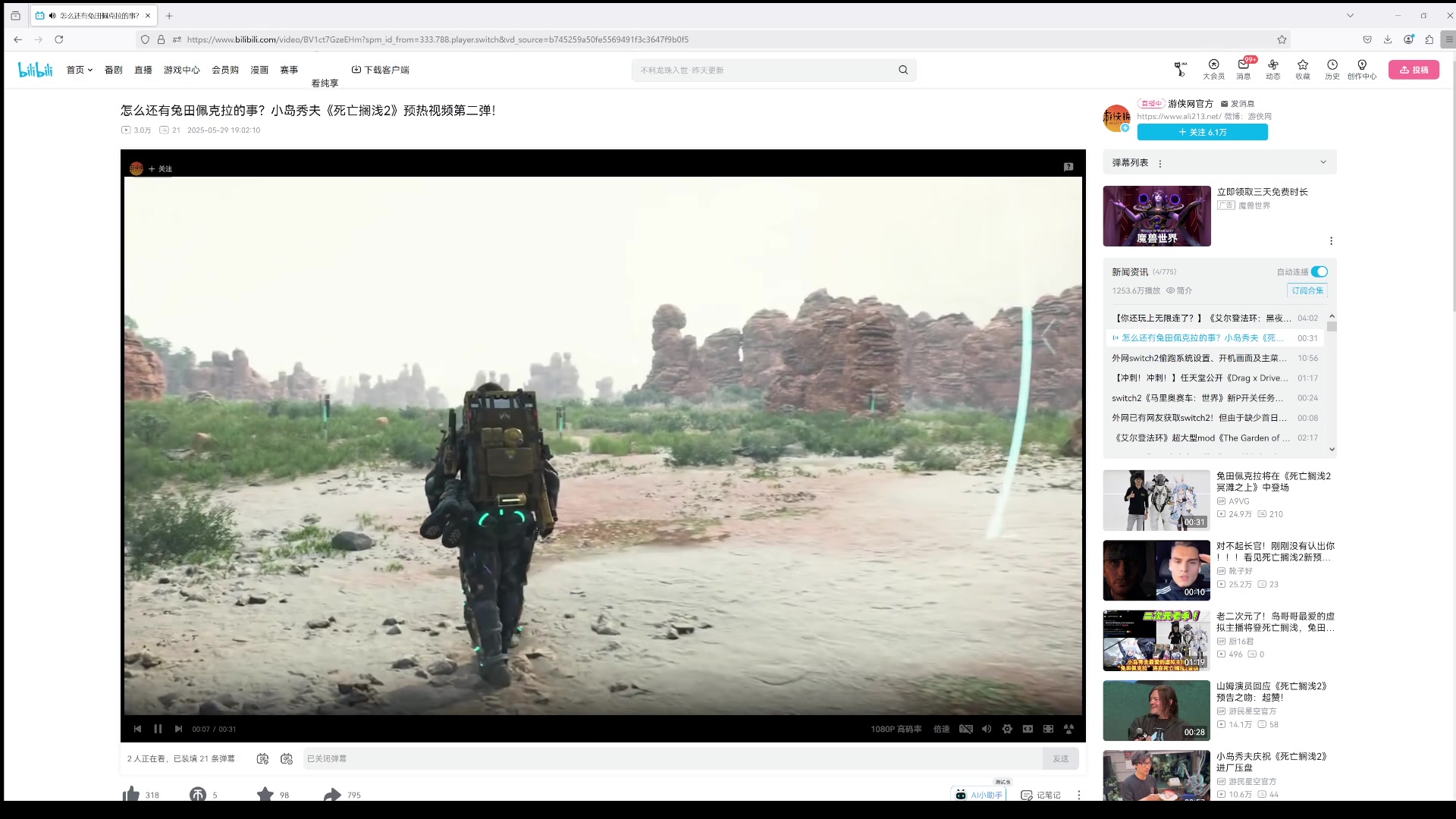Click 发消息 to message the uploader
1456x819 pixels.
[1237, 104]
